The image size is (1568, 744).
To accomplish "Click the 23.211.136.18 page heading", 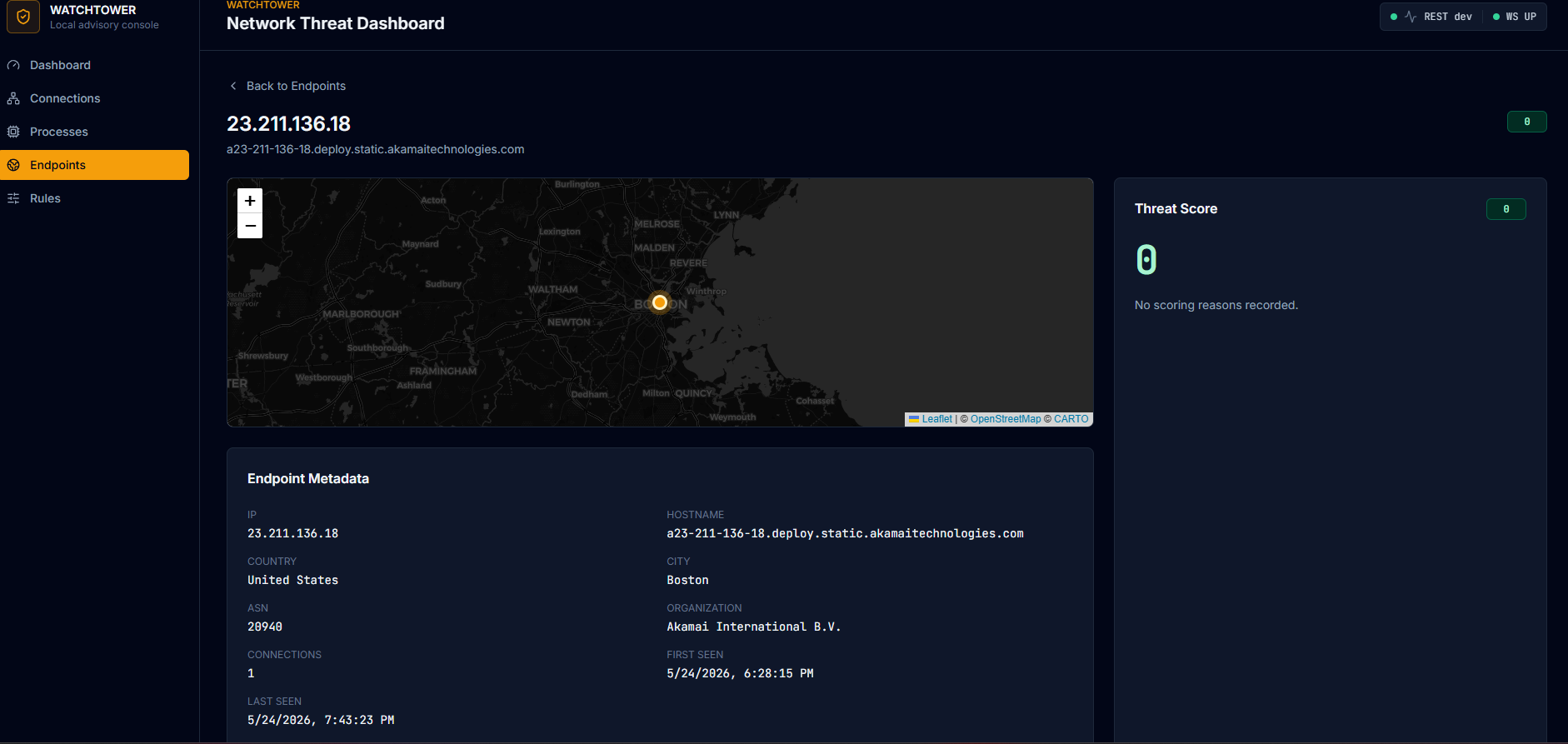I will (288, 123).
